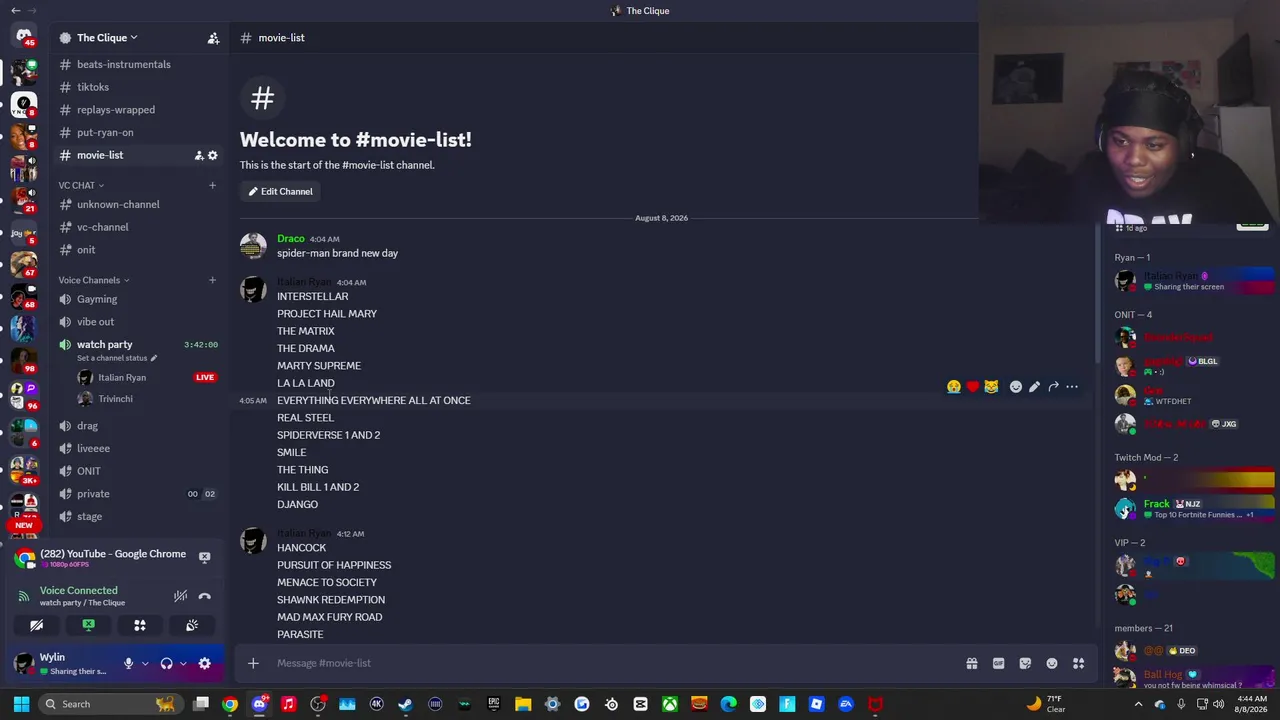Open Epic Games Launcher from taskbar
The width and height of the screenshot is (1280, 720).
click(494, 704)
